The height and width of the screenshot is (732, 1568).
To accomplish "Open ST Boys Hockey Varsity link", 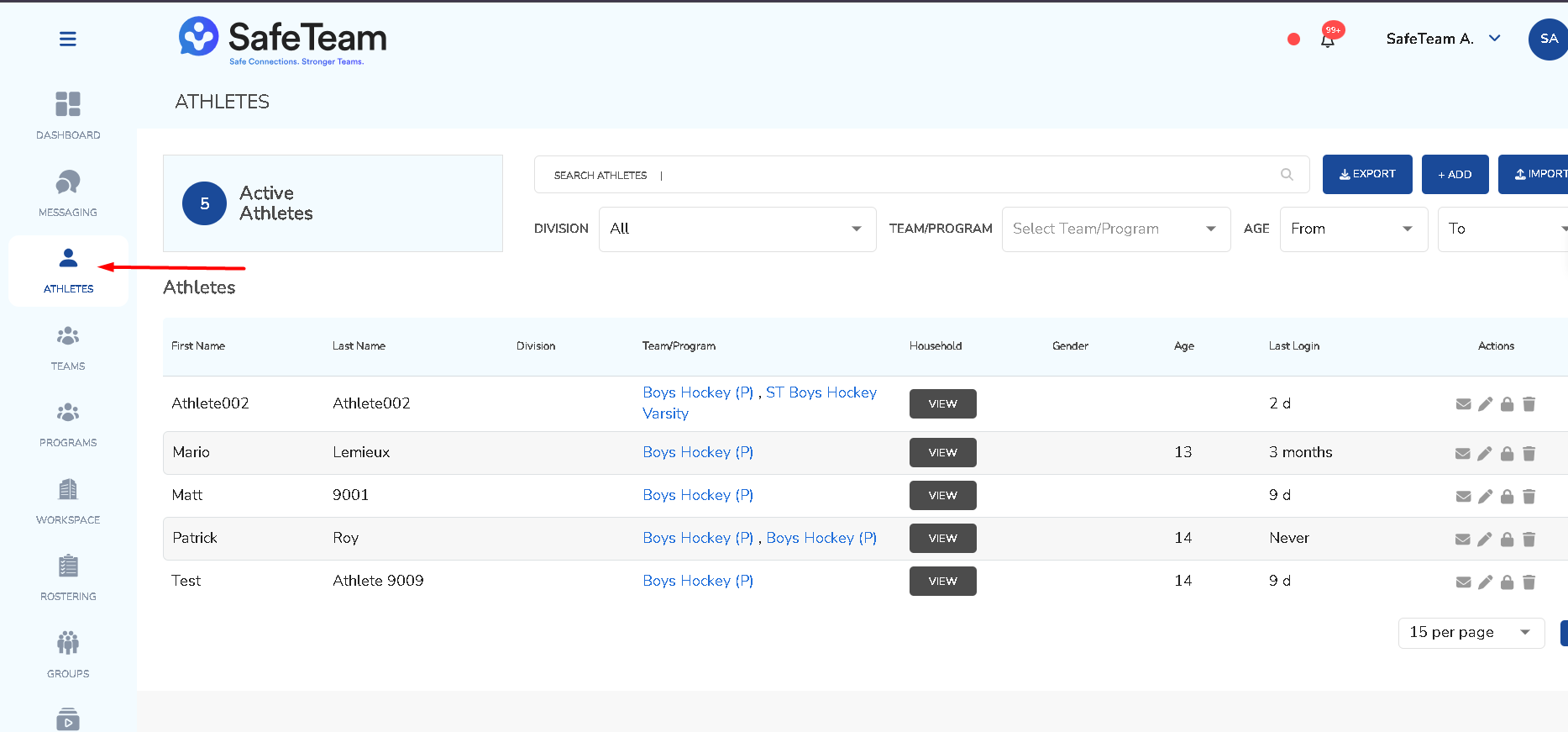I will [821, 392].
